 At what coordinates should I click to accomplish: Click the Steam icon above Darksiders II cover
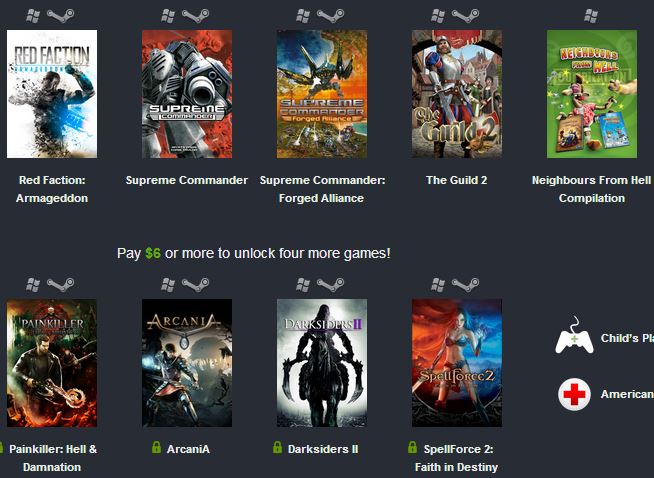coord(330,285)
